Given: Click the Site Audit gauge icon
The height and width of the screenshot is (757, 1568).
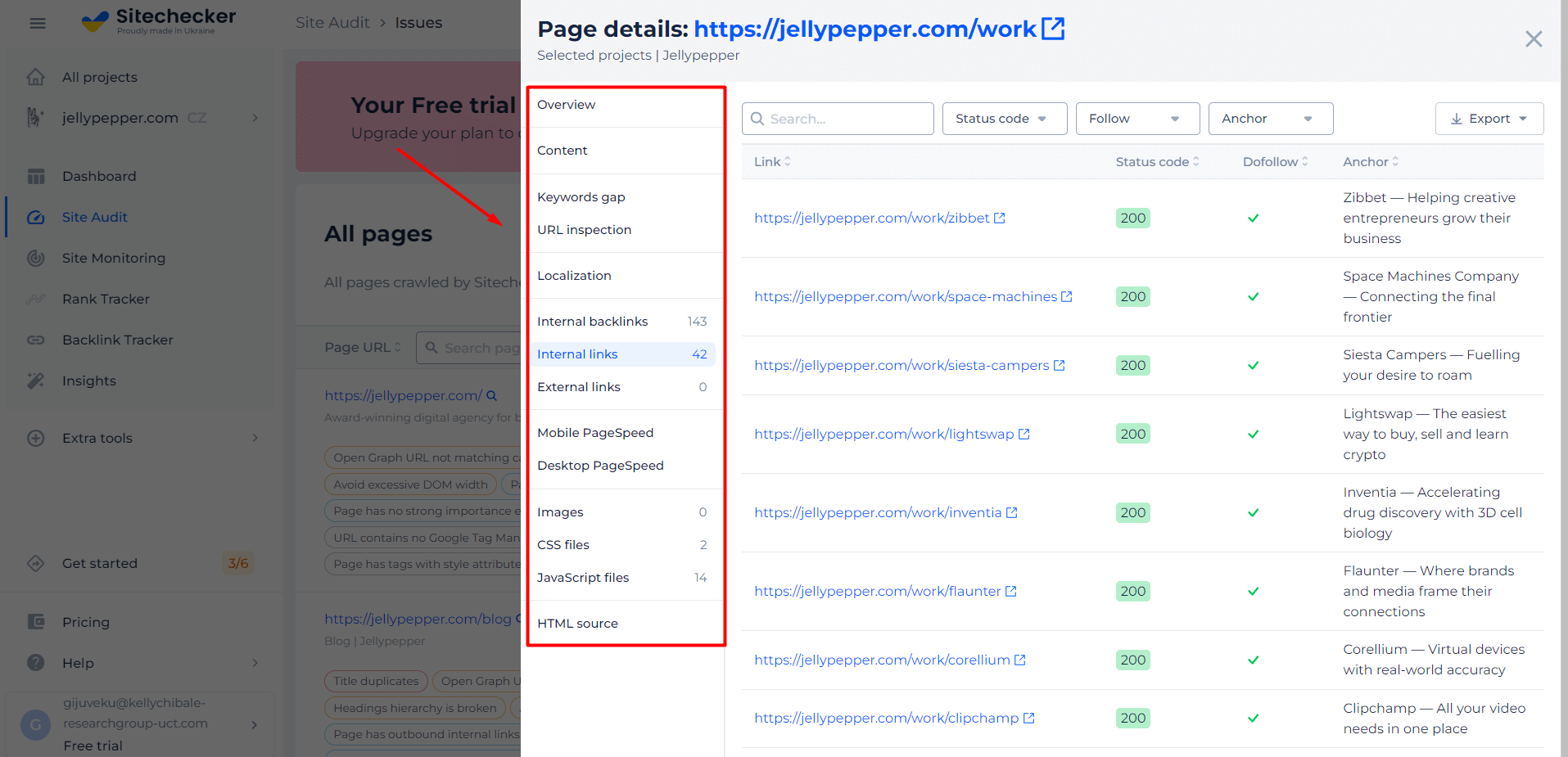Looking at the screenshot, I should 36,217.
